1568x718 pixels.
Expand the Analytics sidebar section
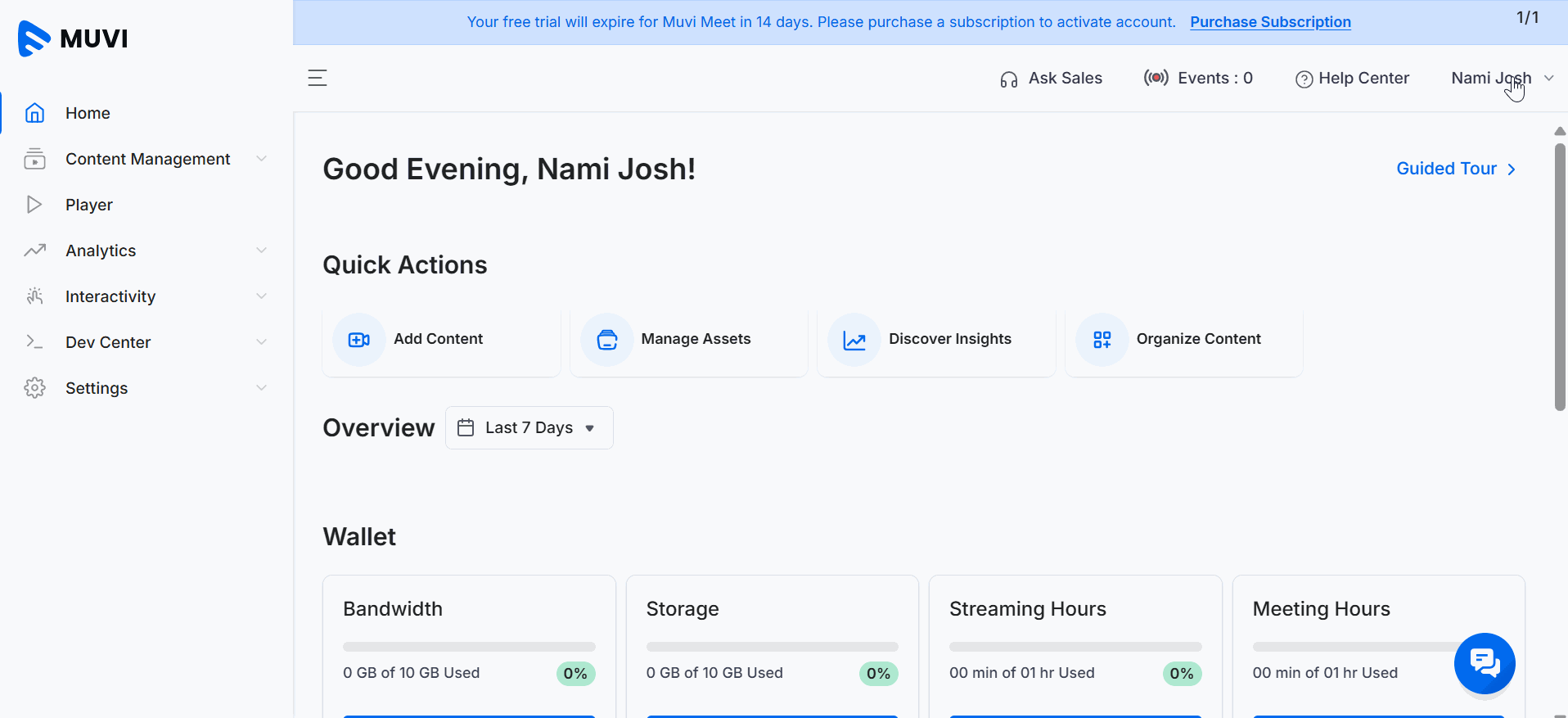(101, 251)
